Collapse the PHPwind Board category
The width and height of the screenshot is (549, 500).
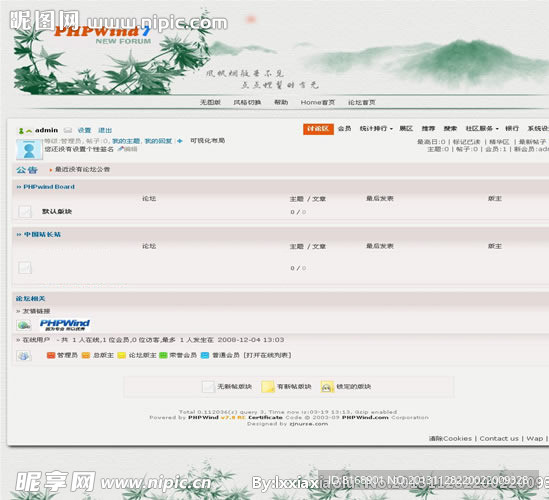pos(19,187)
